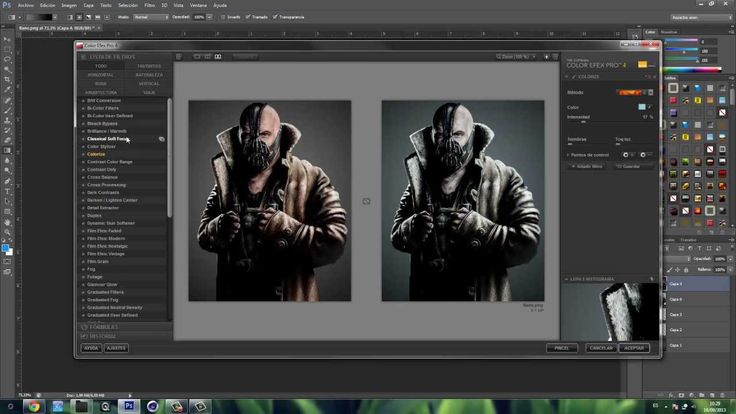Screen dimensions: 736x414
Task: Select the NATURALEZA filter category tab
Action: tap(149, 75)
